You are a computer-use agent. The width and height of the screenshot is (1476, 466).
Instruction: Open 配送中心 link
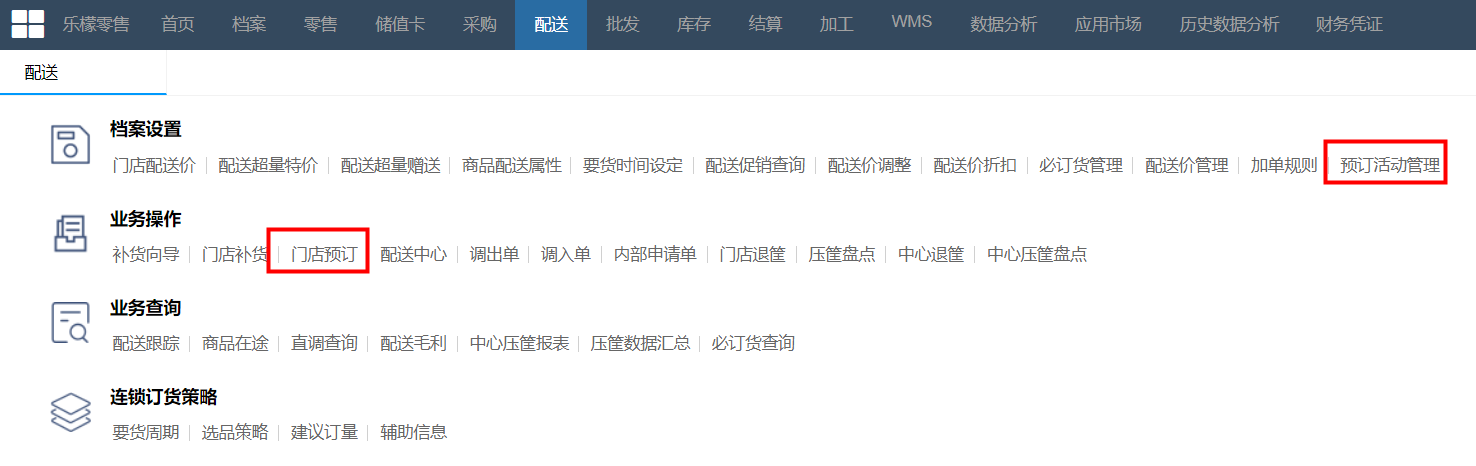coord(413,254)
